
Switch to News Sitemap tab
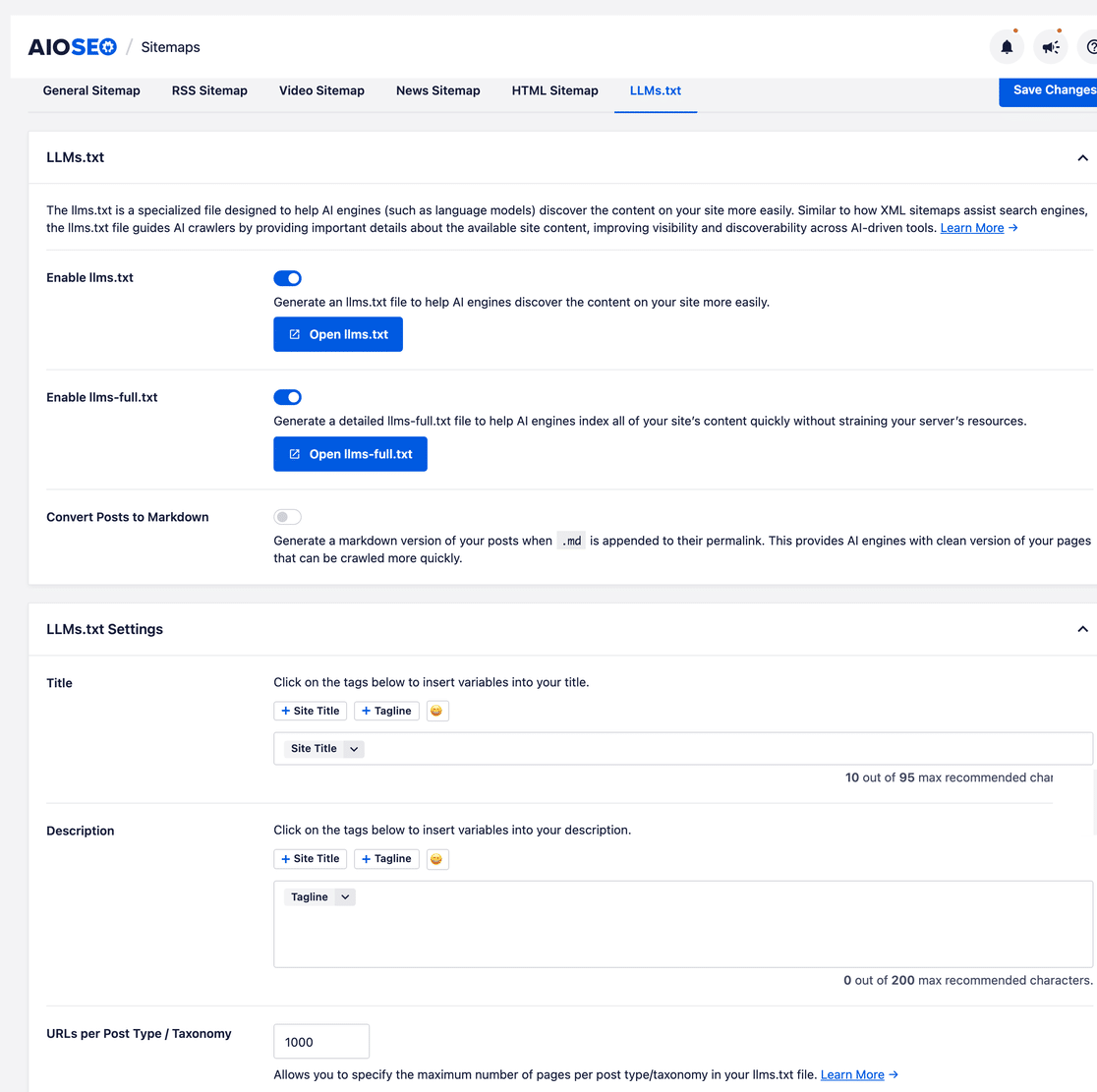point(438,91)
